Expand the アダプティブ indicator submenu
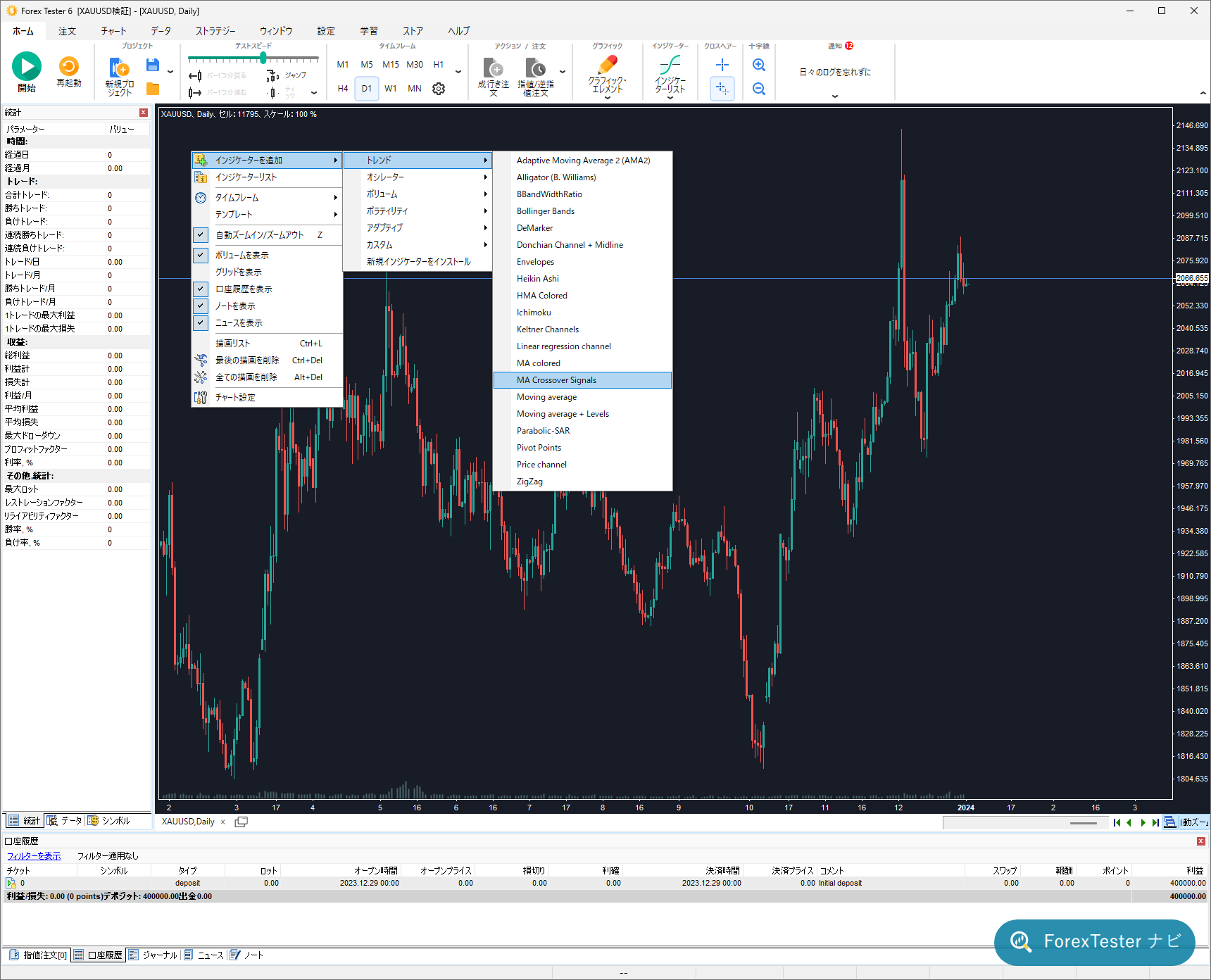This screenshot has width=1211, height=980. pos(418,228)
